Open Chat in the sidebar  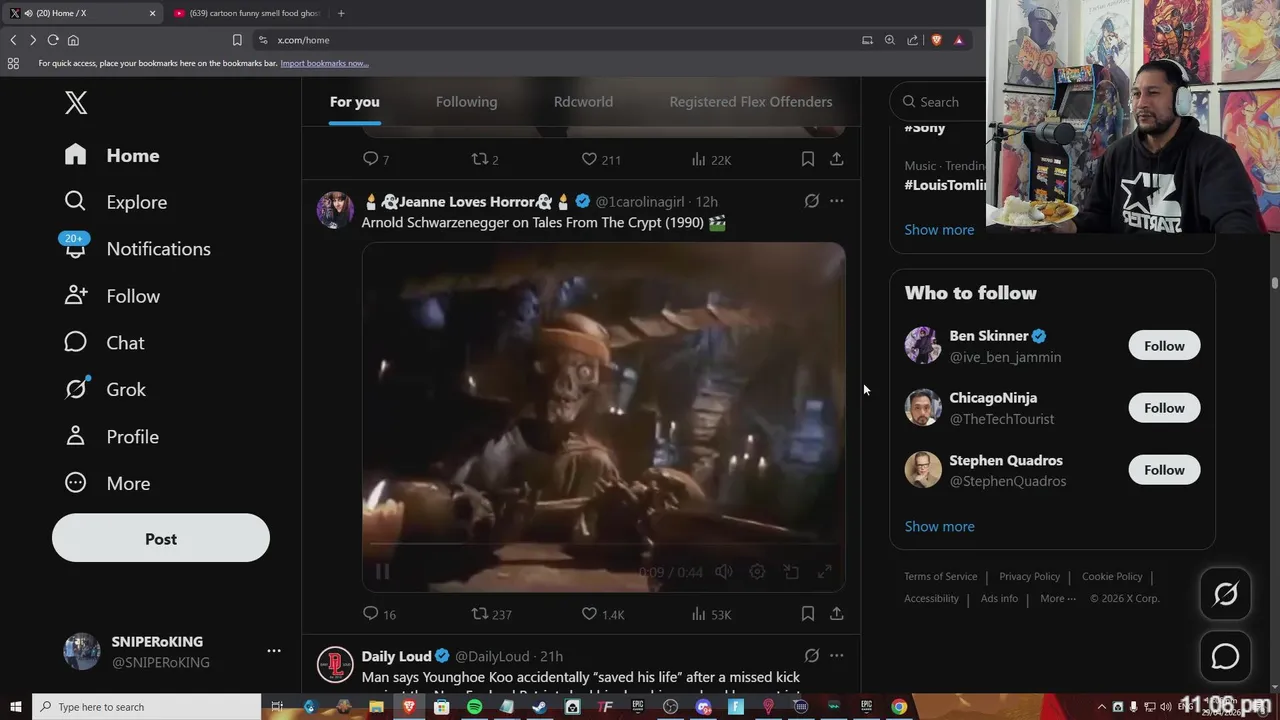coord(104,343)
